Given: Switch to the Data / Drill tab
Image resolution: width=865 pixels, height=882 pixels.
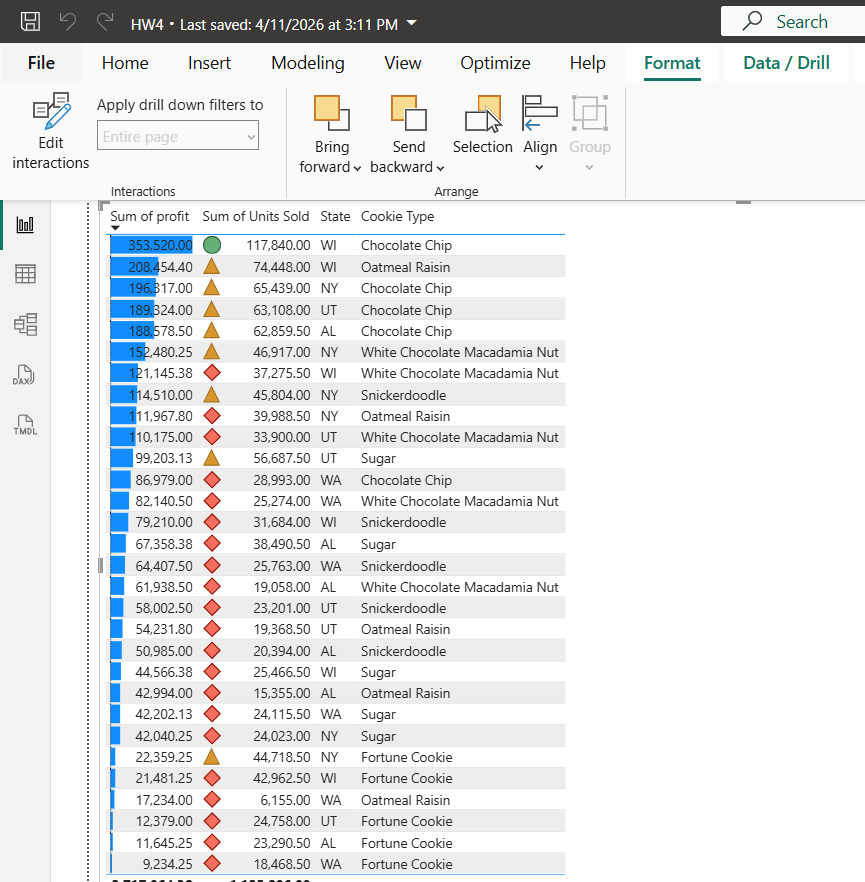Looking at the screenshot, I should [x=786, y=62].
